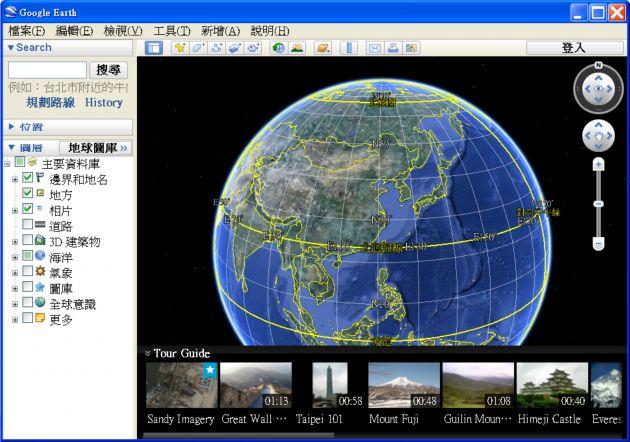This screenshot has height=442, width=630.
Task: Click the 登入 sign-in button
Action: (x=574, y=48)
